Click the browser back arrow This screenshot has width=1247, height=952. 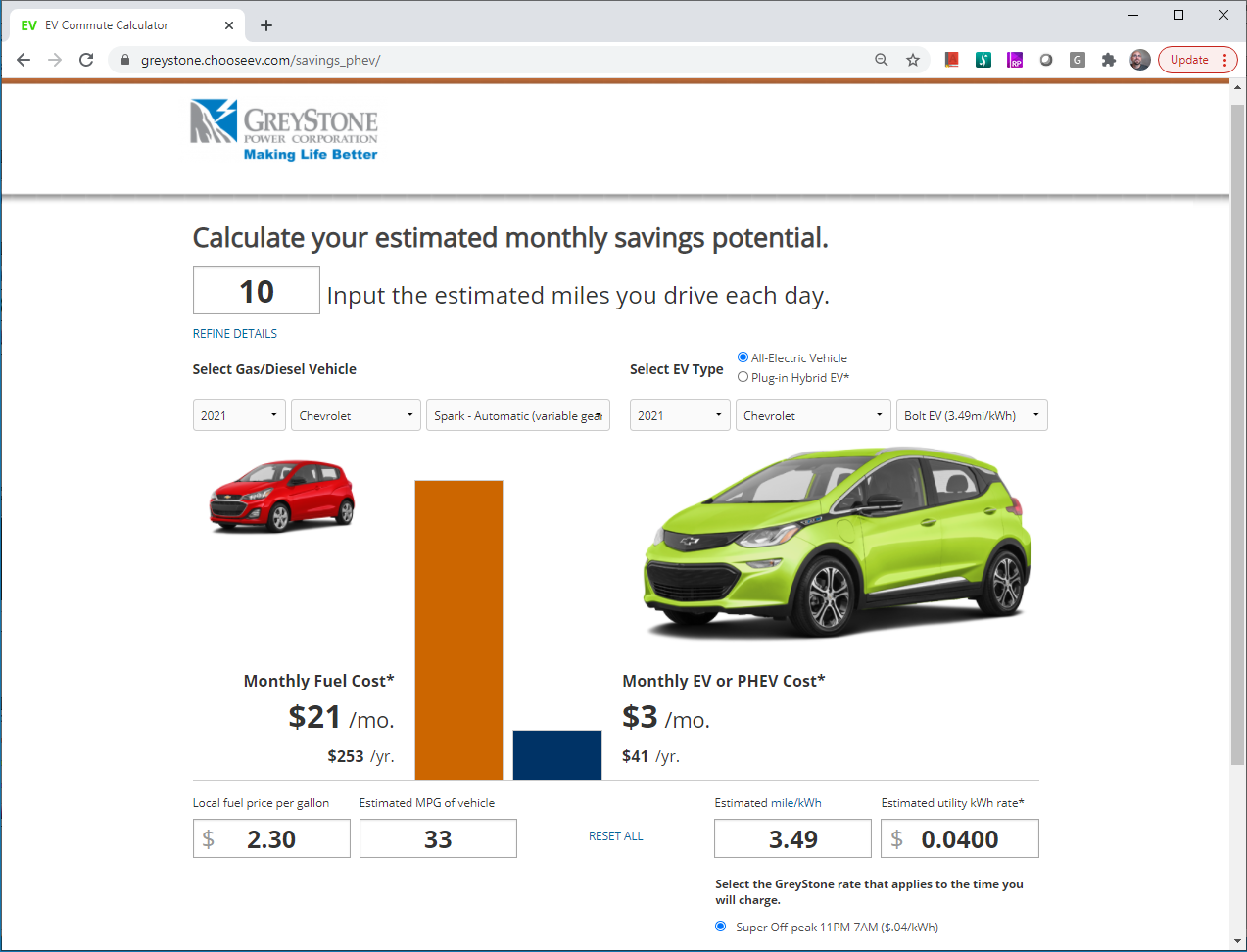tap(24, 60)
